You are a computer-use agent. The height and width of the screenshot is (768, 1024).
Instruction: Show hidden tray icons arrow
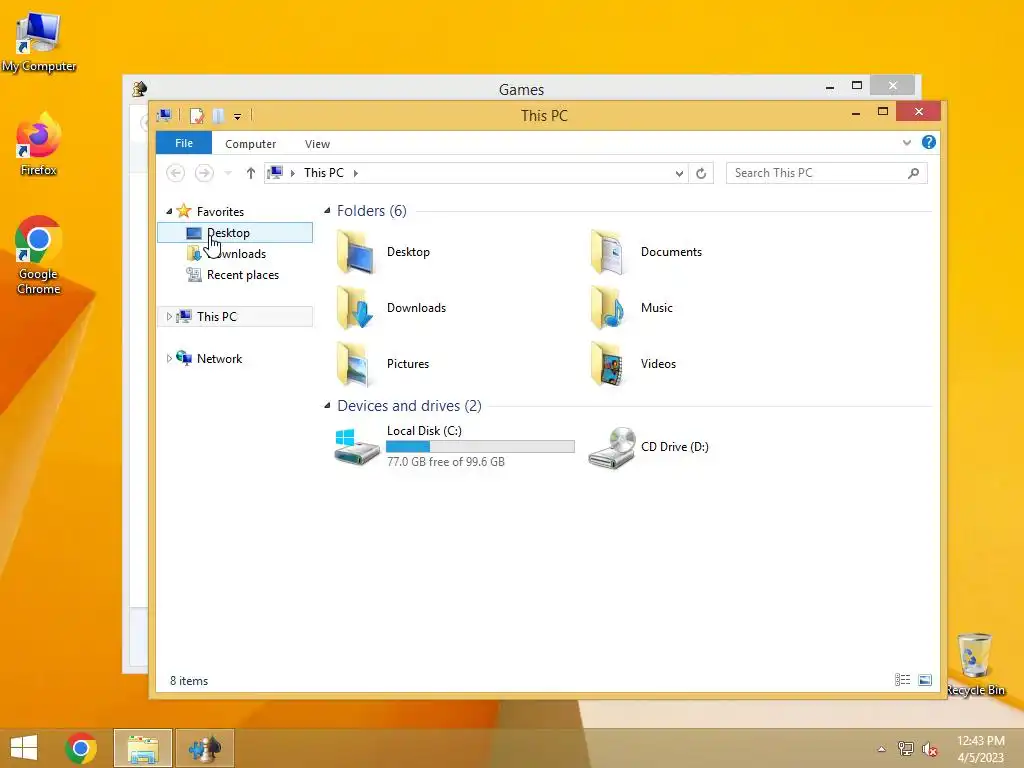[x=881, y=749]
